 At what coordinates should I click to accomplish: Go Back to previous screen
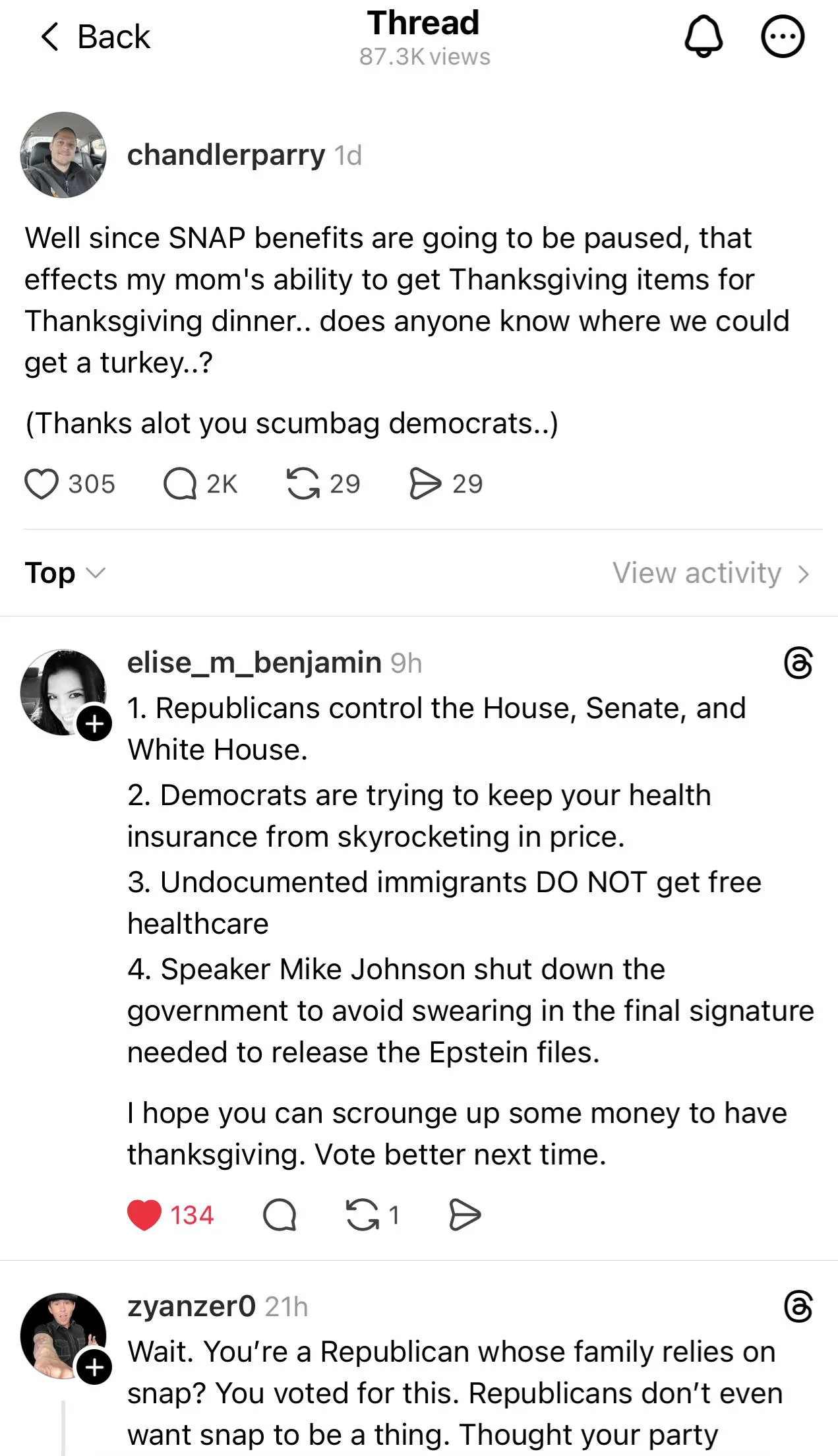96,37
